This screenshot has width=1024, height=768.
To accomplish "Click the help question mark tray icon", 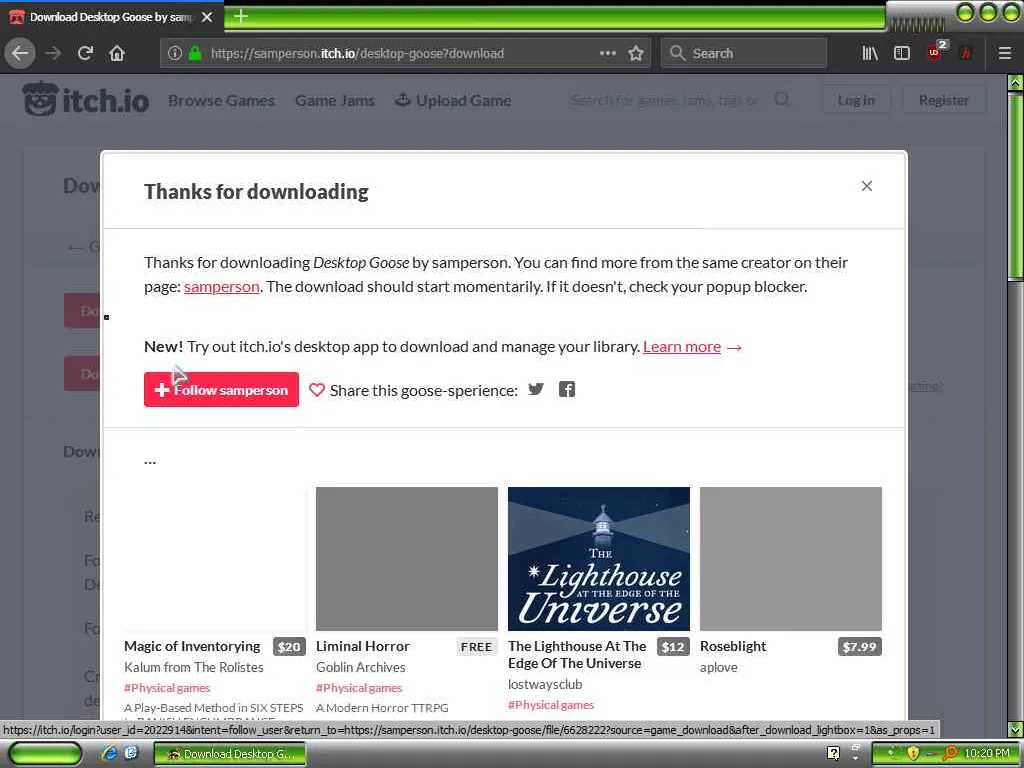I will [833, 753].
